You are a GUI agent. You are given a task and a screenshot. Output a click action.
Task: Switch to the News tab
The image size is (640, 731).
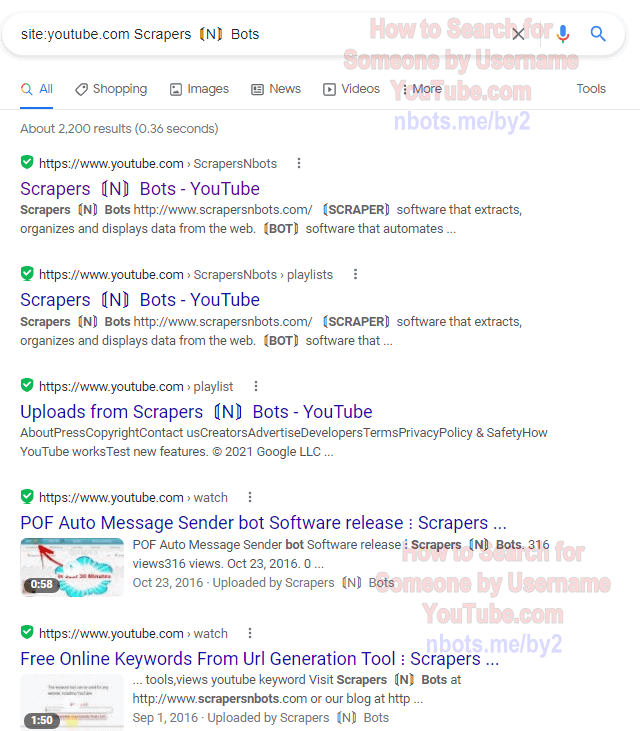click(276, 89)
